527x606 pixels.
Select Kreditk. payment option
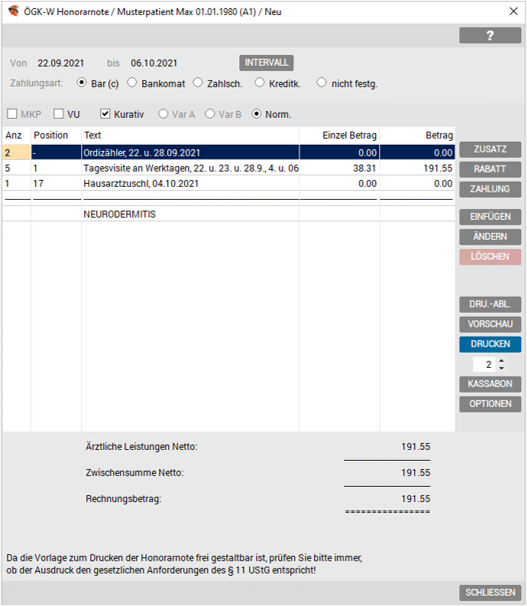[260, 83]
